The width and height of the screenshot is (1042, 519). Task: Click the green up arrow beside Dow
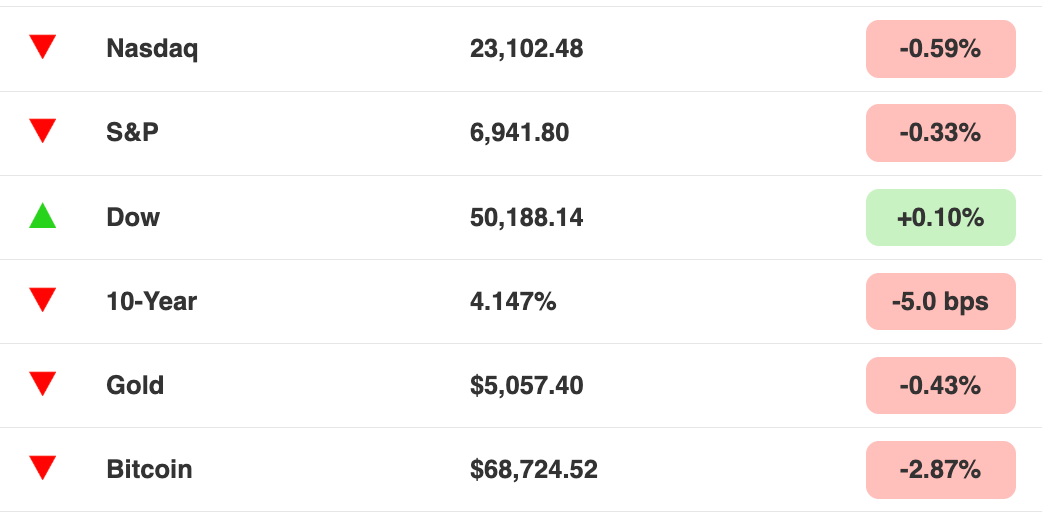[43, 216]
